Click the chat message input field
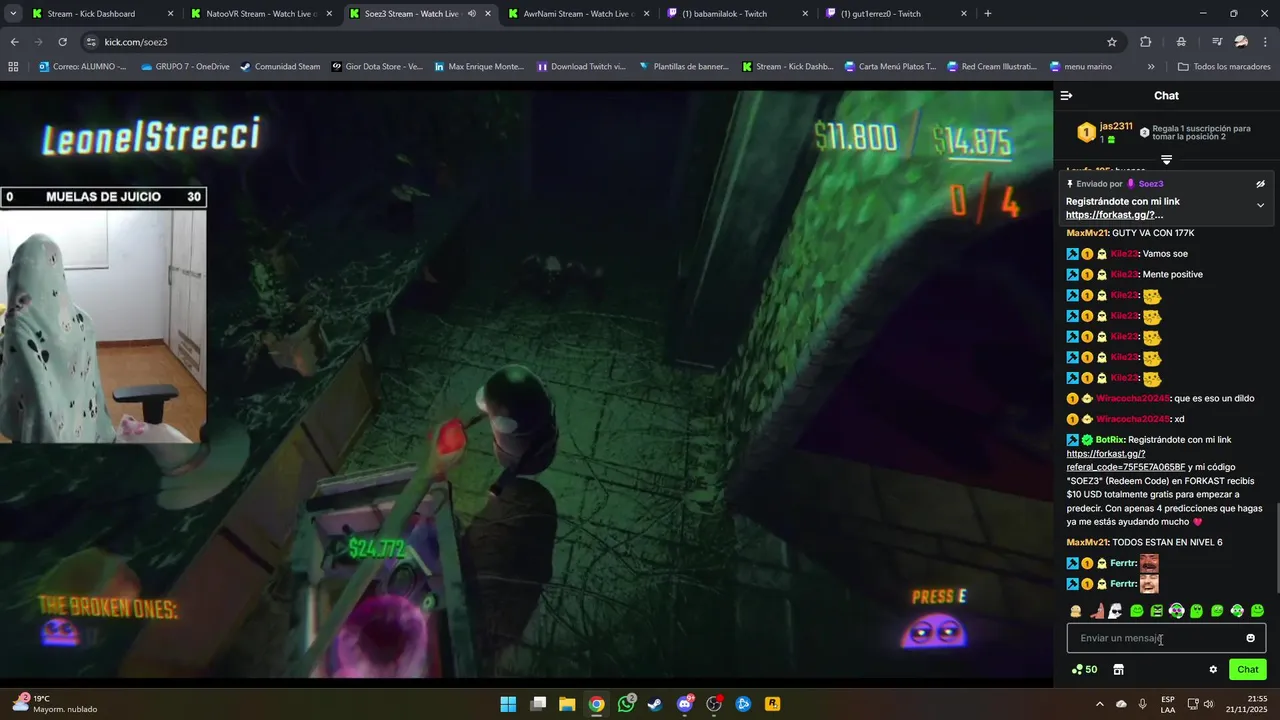 pyautogui.click(x=1166, y=638)
